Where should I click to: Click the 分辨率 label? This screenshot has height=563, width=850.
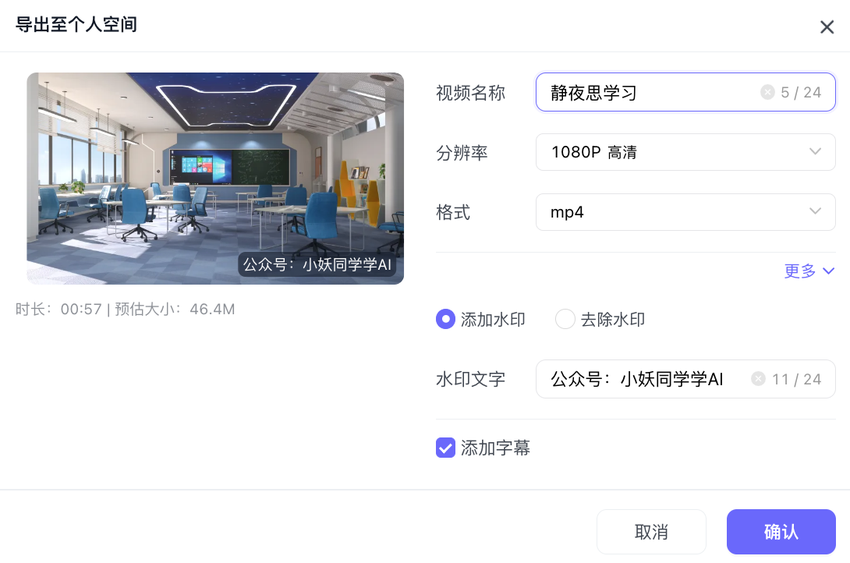462,153
